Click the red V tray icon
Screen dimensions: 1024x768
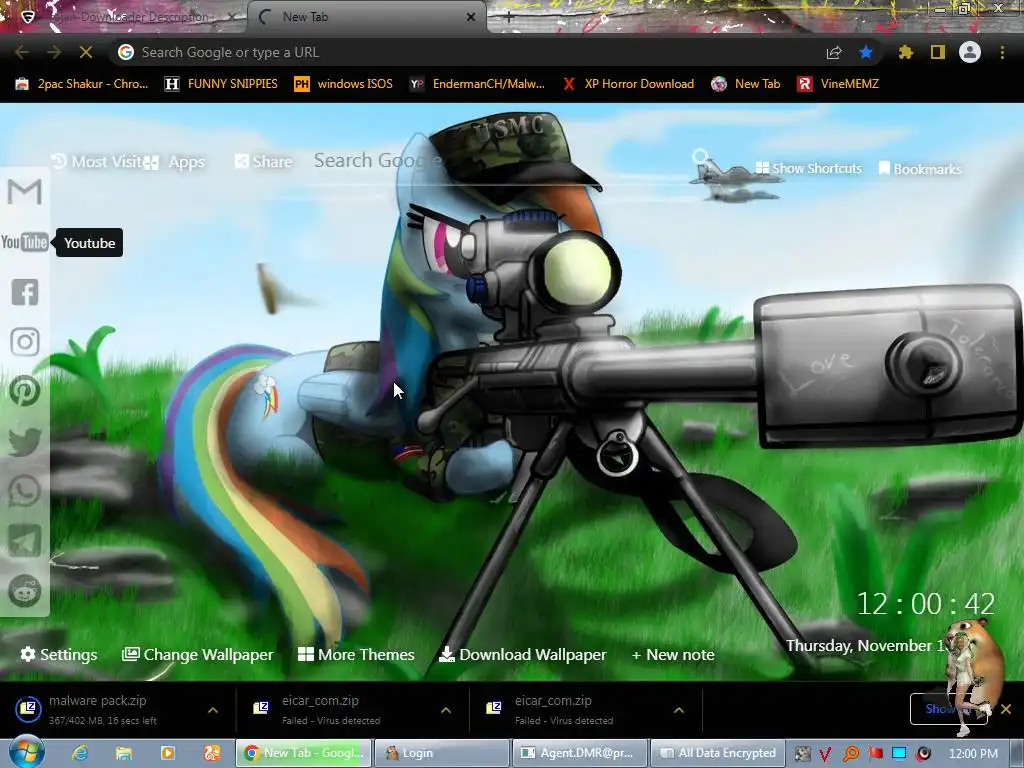tap(825, 754)
